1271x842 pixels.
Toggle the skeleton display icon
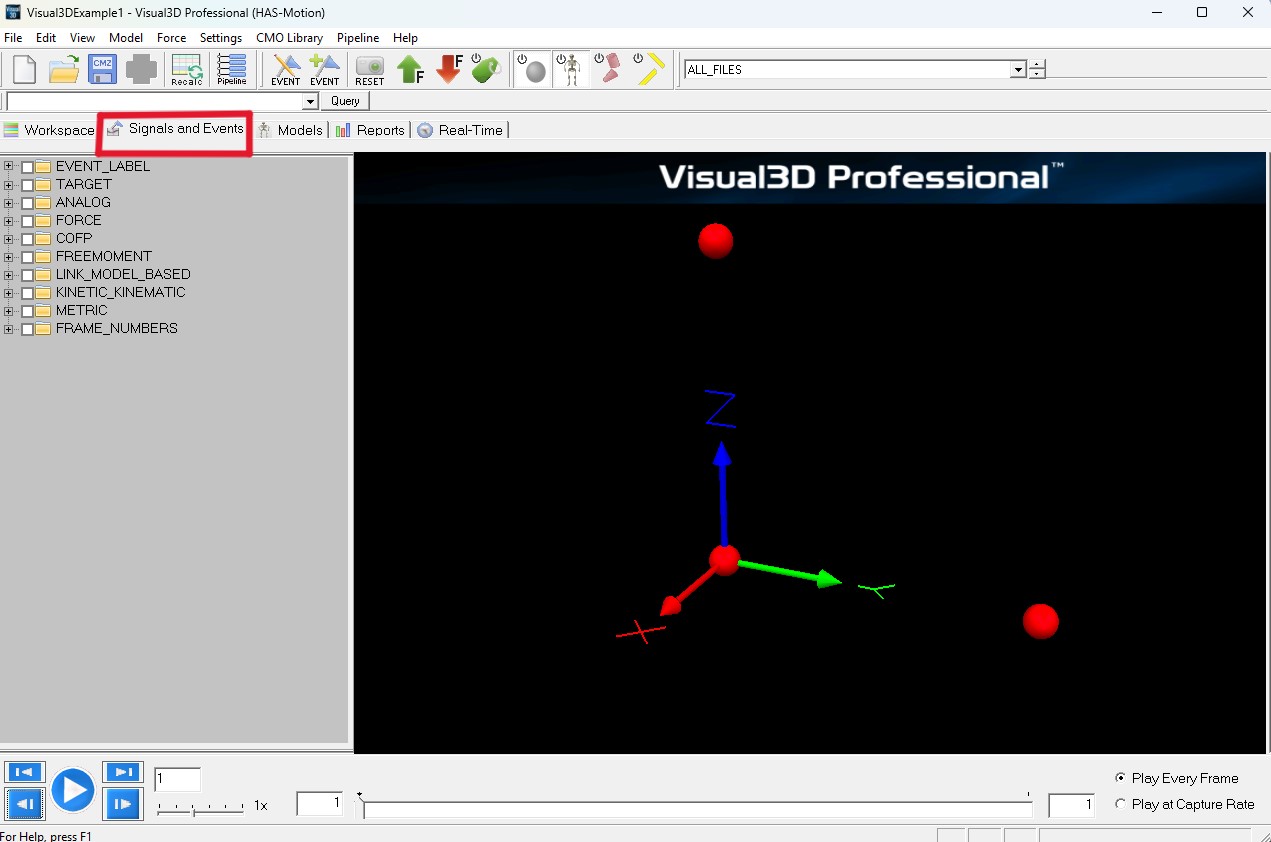click(571, 70)
